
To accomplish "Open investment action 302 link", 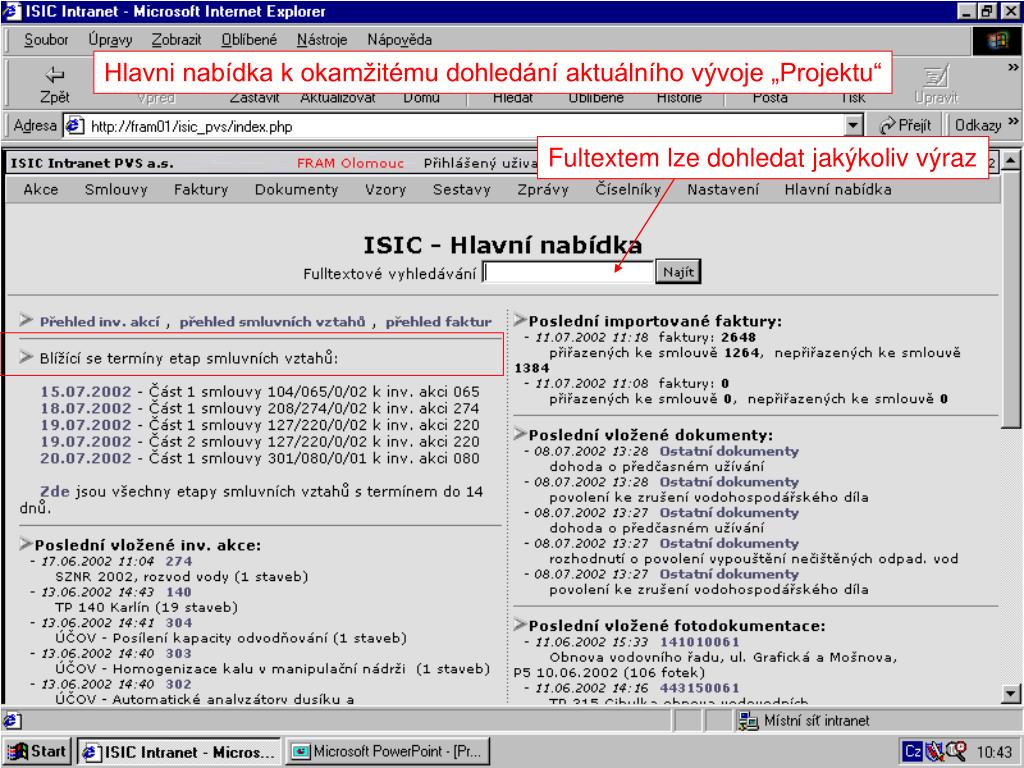I will [178, 684].
